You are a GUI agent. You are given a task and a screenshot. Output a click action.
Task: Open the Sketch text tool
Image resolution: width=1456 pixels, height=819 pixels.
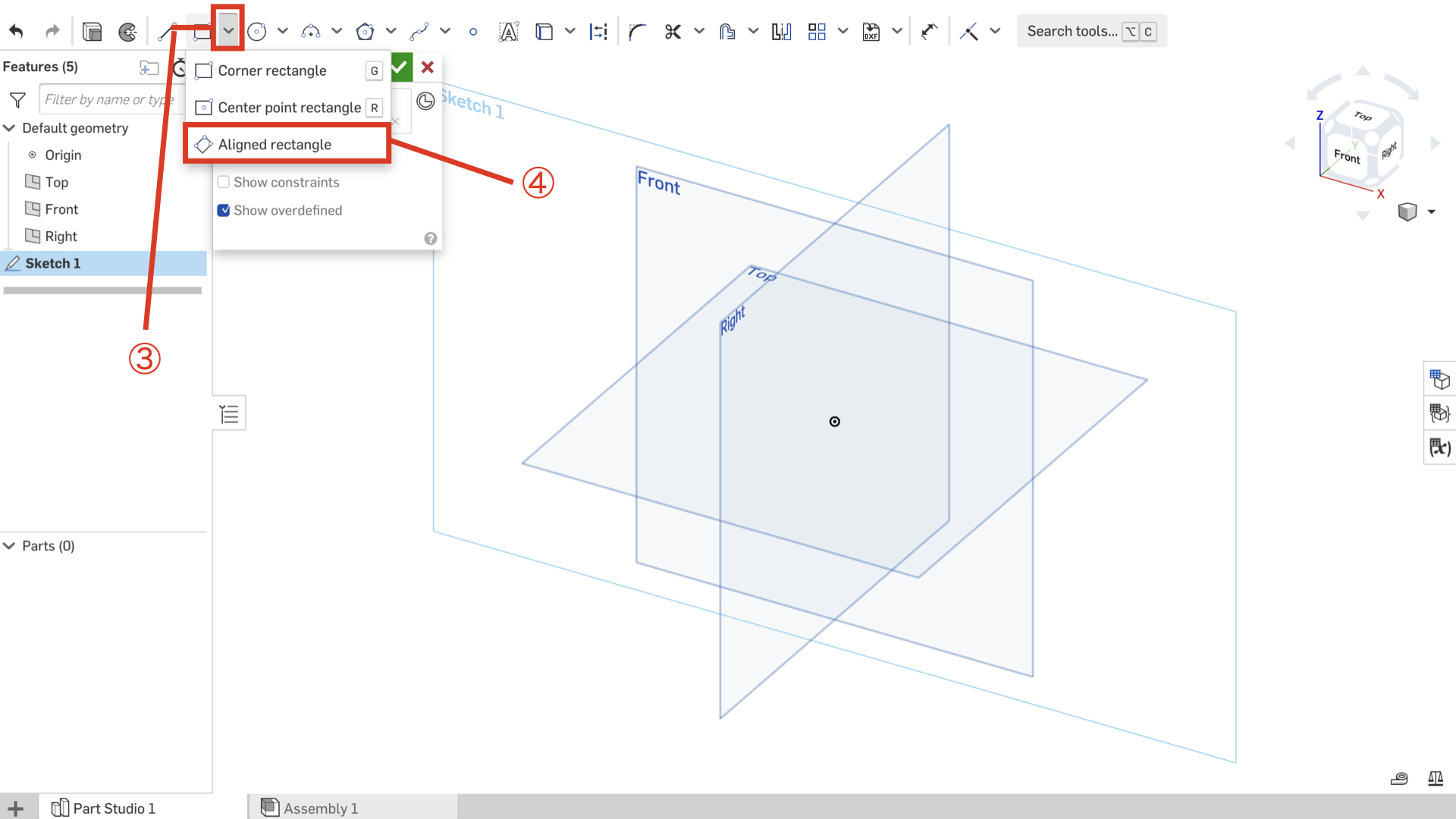(508, 31)
